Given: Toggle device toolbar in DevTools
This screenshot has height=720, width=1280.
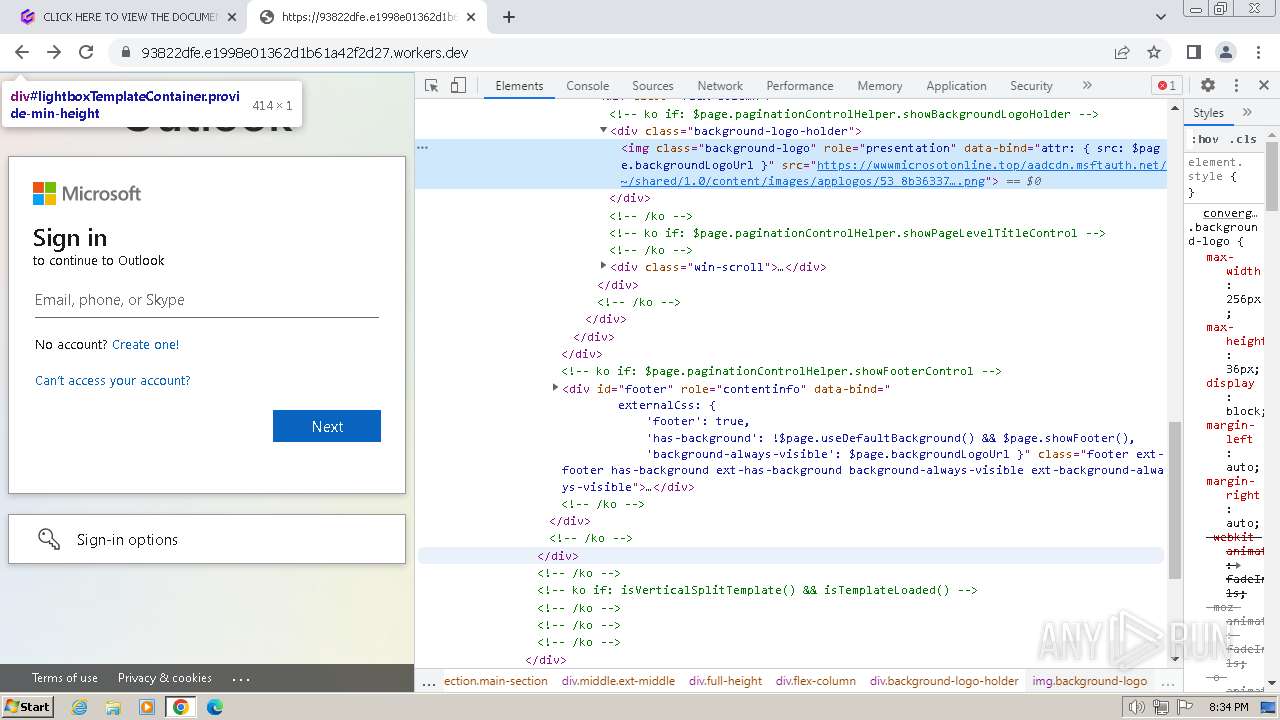Looking at the screenshot, I should 458,86.
